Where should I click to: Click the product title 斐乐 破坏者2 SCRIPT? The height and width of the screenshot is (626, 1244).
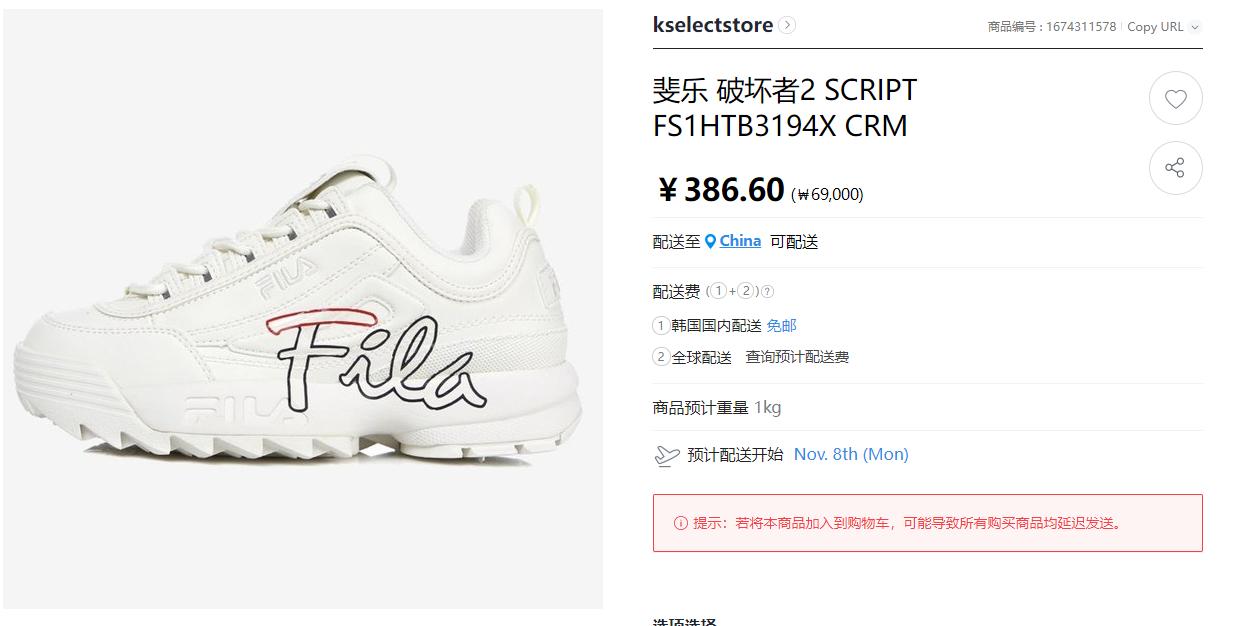(x=785, y=90)
